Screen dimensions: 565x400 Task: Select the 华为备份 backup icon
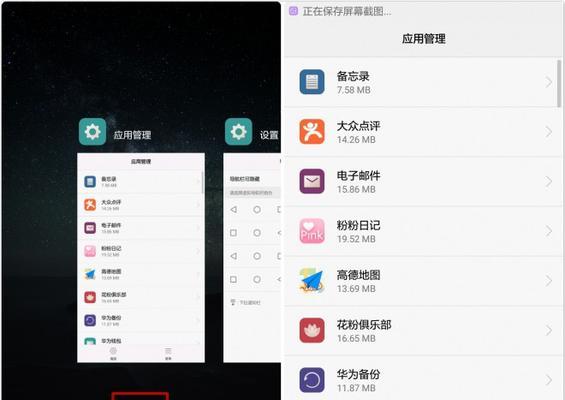pyautogui.click(x=312, y=380)
